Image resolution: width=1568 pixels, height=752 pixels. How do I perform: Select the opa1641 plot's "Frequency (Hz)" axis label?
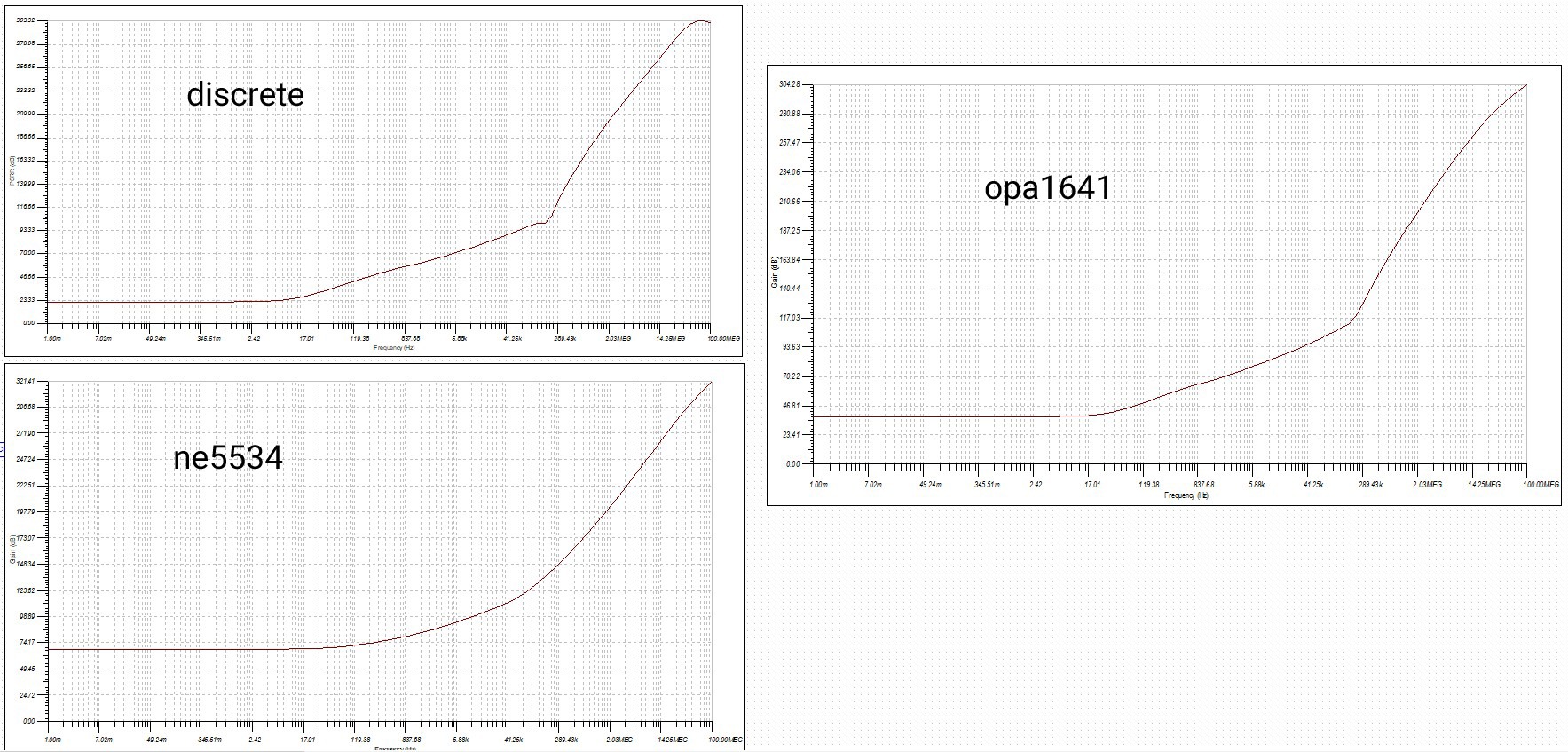[x=1186, y=495]
